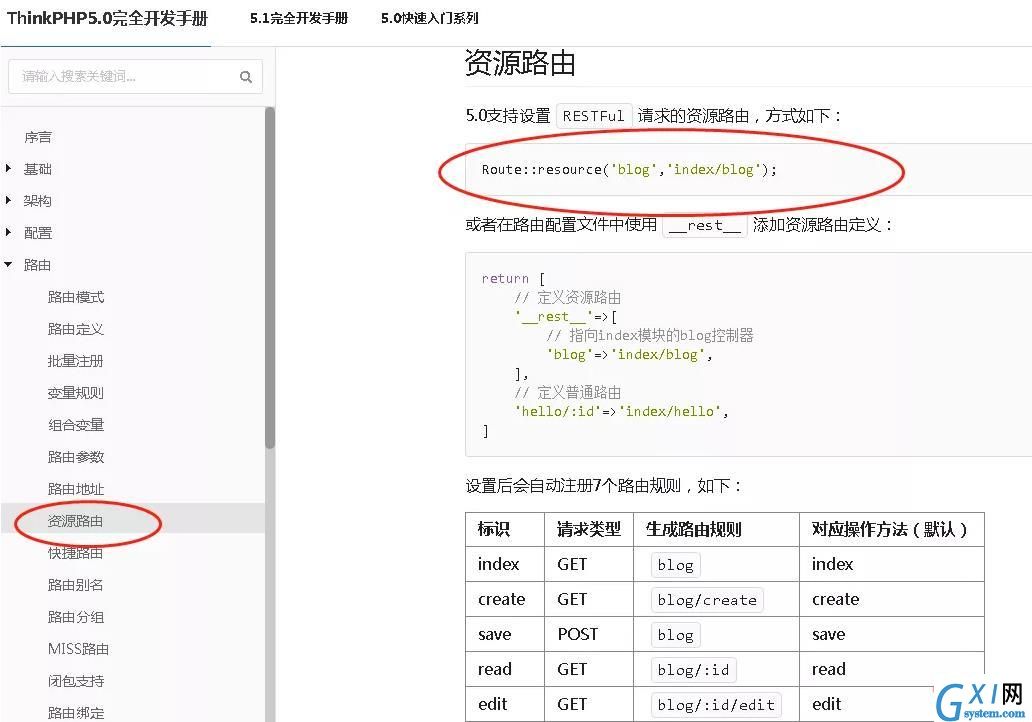Open the 5.1完全开发手册 tab
This screenshot has width=1032, height=722.
point(299,18)
